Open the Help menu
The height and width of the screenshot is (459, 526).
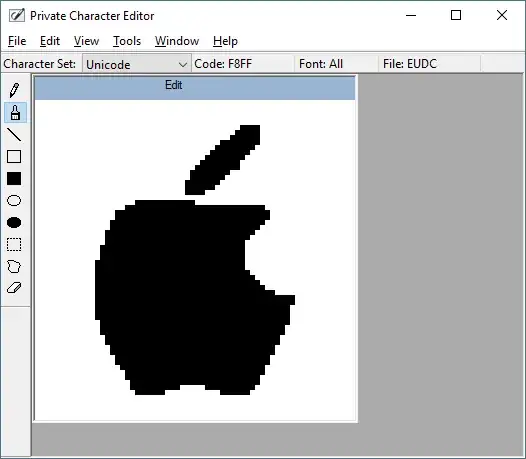225,41
